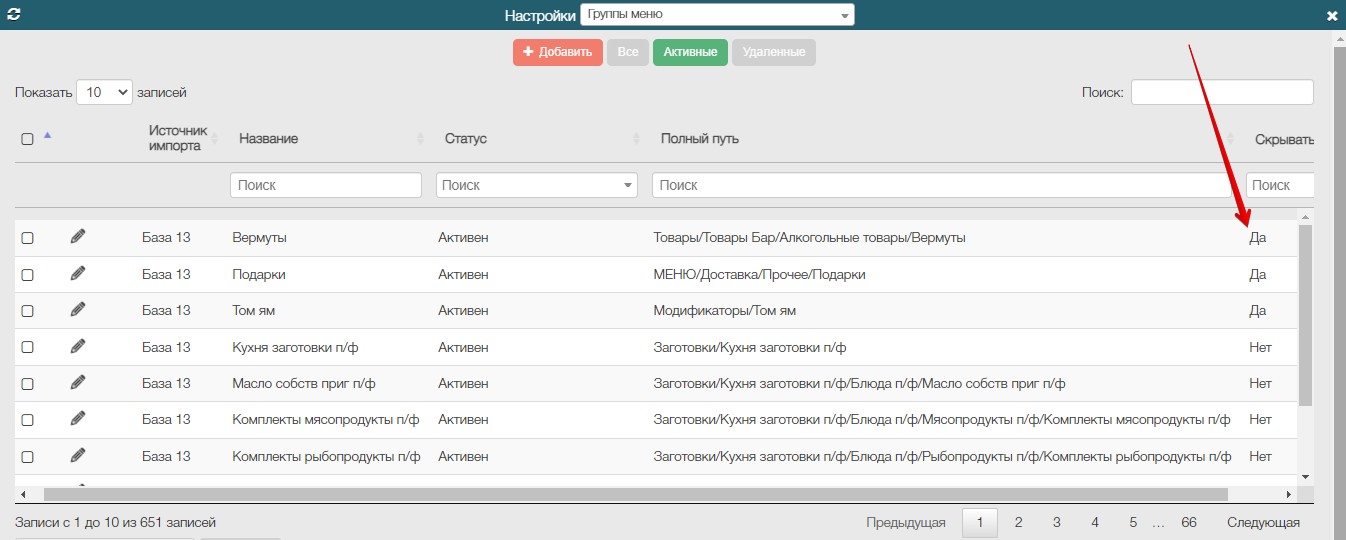
Task: Click the edit pencil for Вермуты row
Action: (x=78, y=237)
